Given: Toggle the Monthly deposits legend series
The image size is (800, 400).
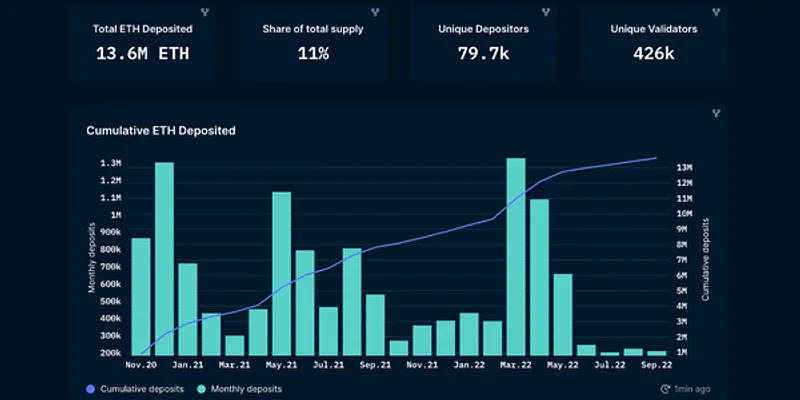Looking at the screenshot, I should [x=239, y=389].
